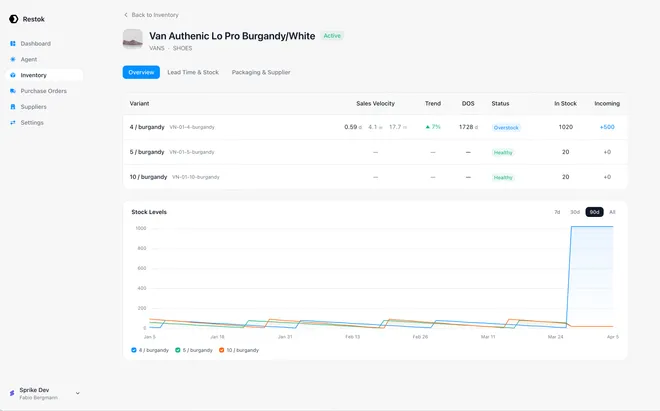Viewport: 660px width, 411px height.
Task: Click the Restok logo icon
Action: click(x=14, y=18)
